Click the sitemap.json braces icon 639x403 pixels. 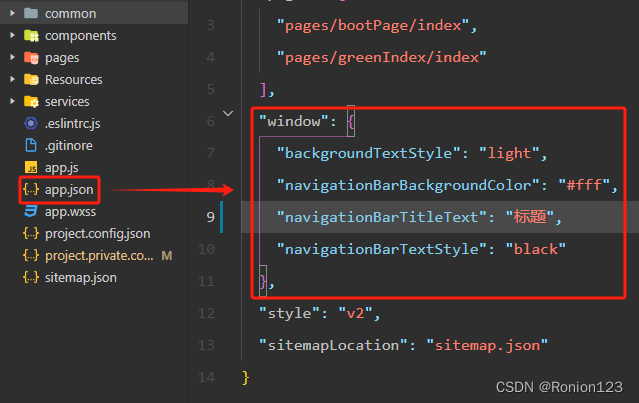click(31, 277)
